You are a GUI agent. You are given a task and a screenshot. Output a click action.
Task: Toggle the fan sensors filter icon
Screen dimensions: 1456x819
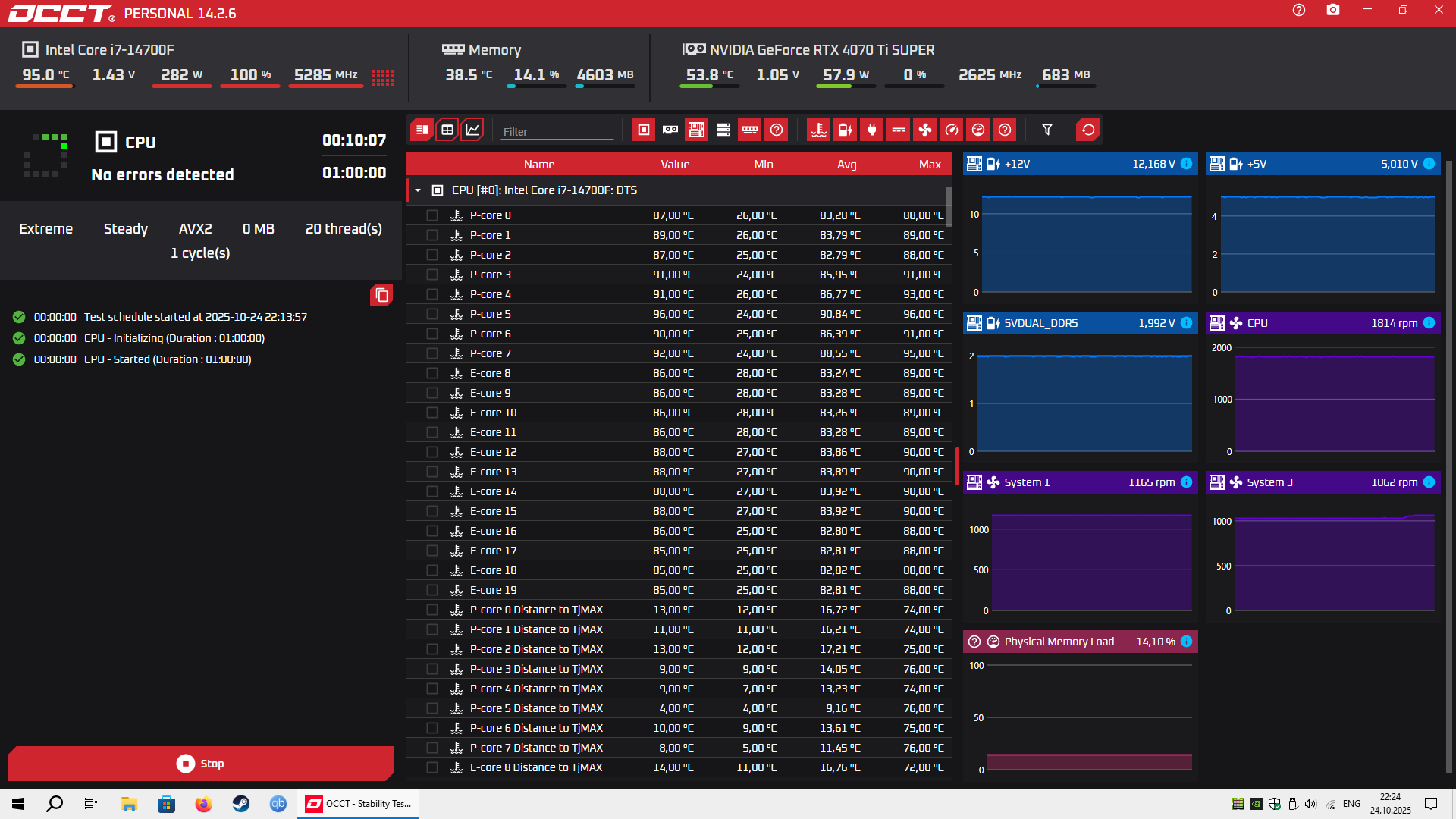click(924, 130)
